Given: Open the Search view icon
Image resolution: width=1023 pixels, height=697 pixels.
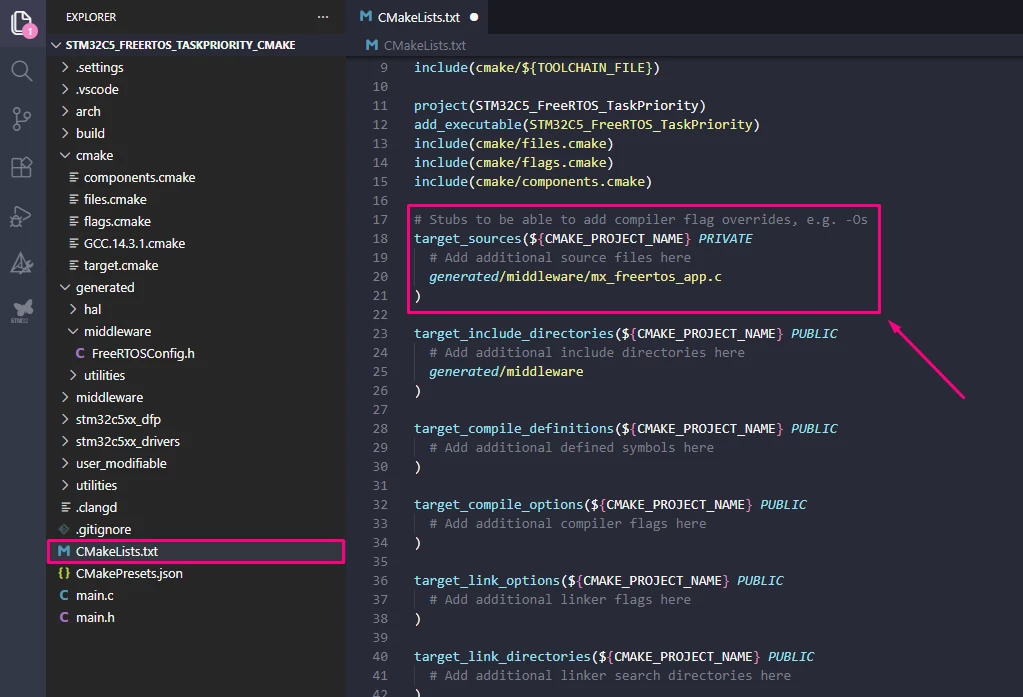Looking at the screenshot, I should (22, 70).
